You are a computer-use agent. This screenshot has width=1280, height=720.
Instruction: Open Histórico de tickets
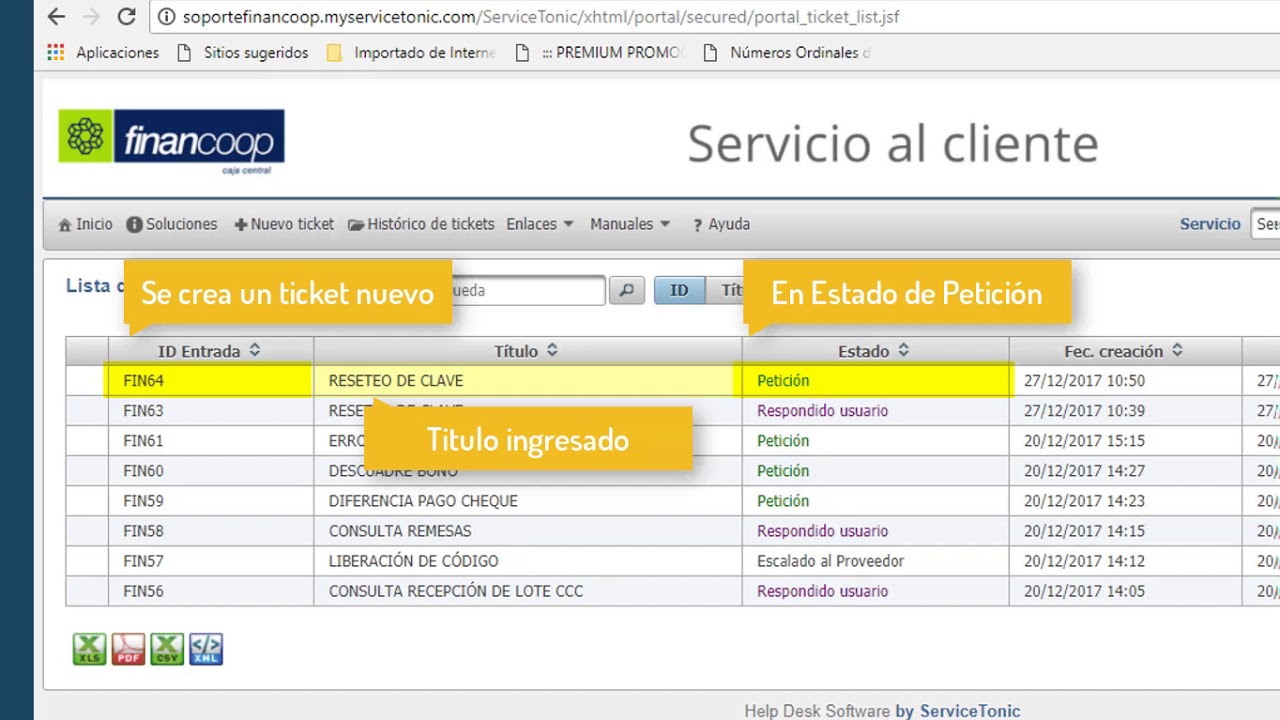421,224
